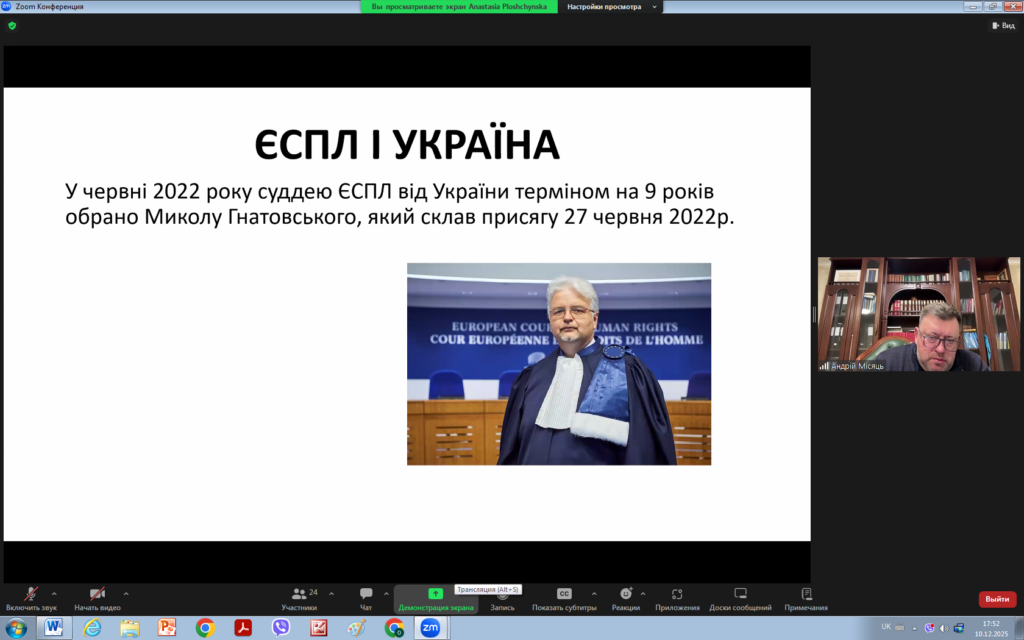The width and height of the screenshot is (1024, 640).
Task: Click the Windows Start button
Action: coord(17,628)
